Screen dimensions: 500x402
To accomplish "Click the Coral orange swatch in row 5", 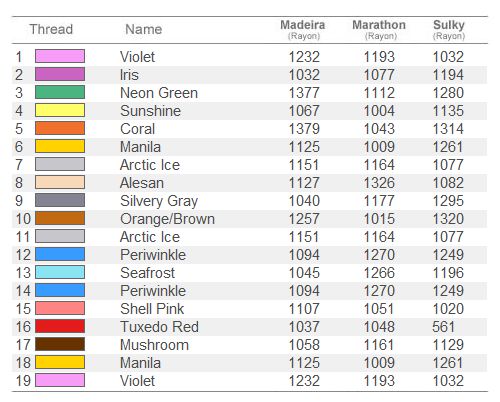I will 60,128.
